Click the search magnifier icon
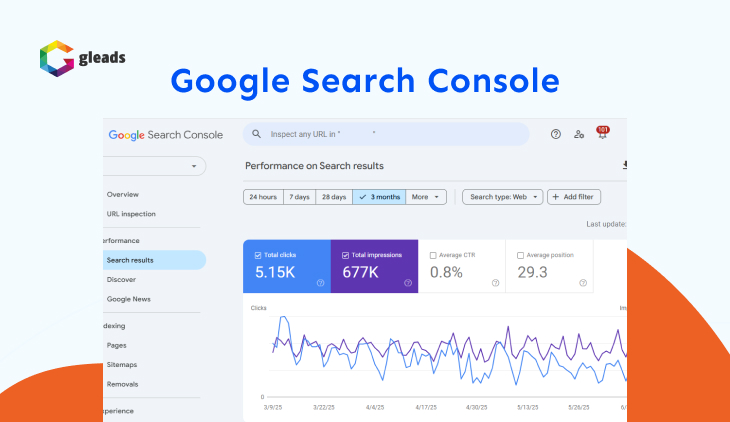The height and width of the screenshot is (422, 730). 257,134
